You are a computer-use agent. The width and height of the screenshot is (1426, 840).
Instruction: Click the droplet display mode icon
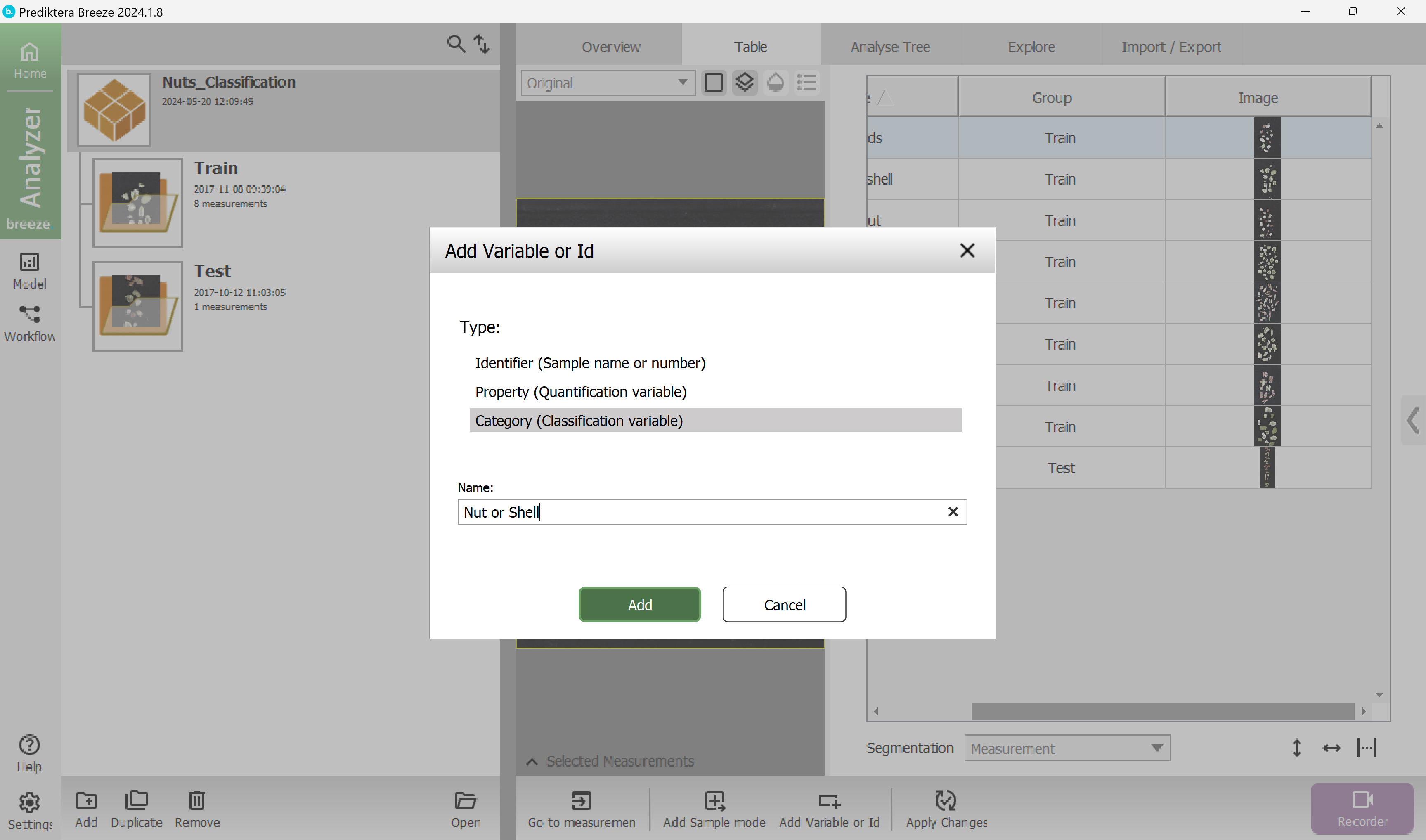pyautogui.click(x=775, y=82)
